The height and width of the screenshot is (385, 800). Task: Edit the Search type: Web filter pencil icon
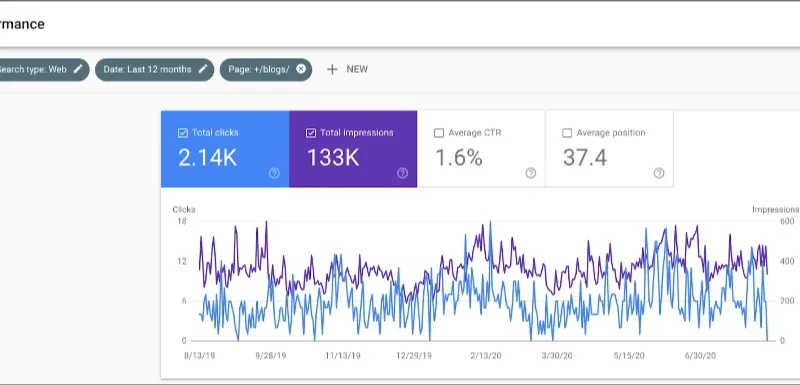pyautogui.click(x=78, y=69)
